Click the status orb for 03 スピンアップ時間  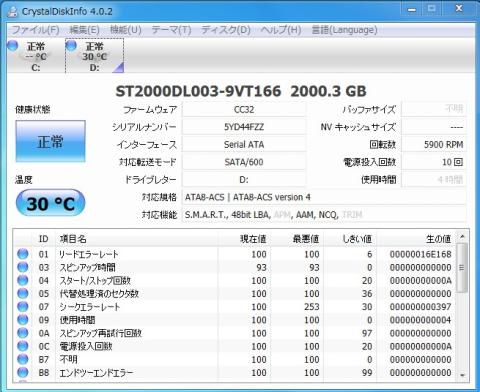point(23,267)
